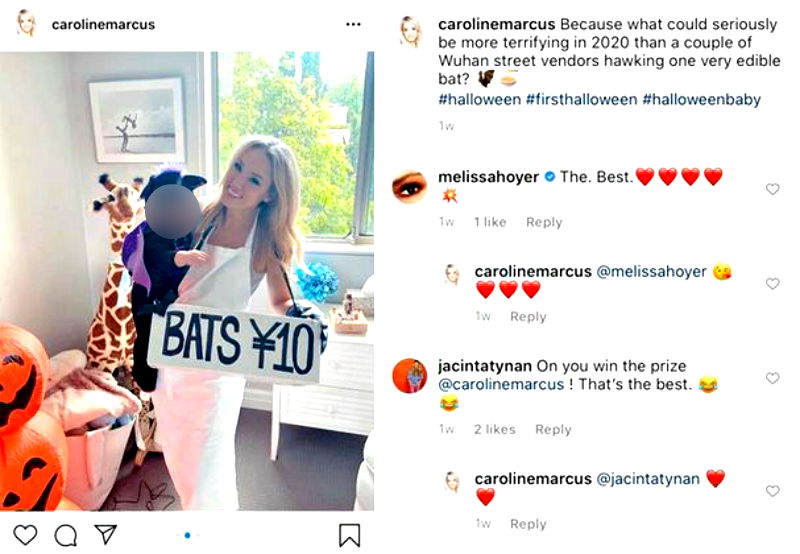
Task: Like the post with the heart icon
Action: (x=25, y=535)
